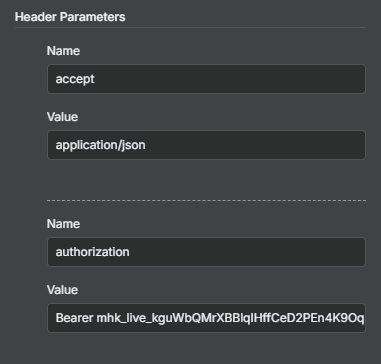Place cursor on the word 'accept'
This screenshot has height=364, width=381.
click(x=75, y=80)
